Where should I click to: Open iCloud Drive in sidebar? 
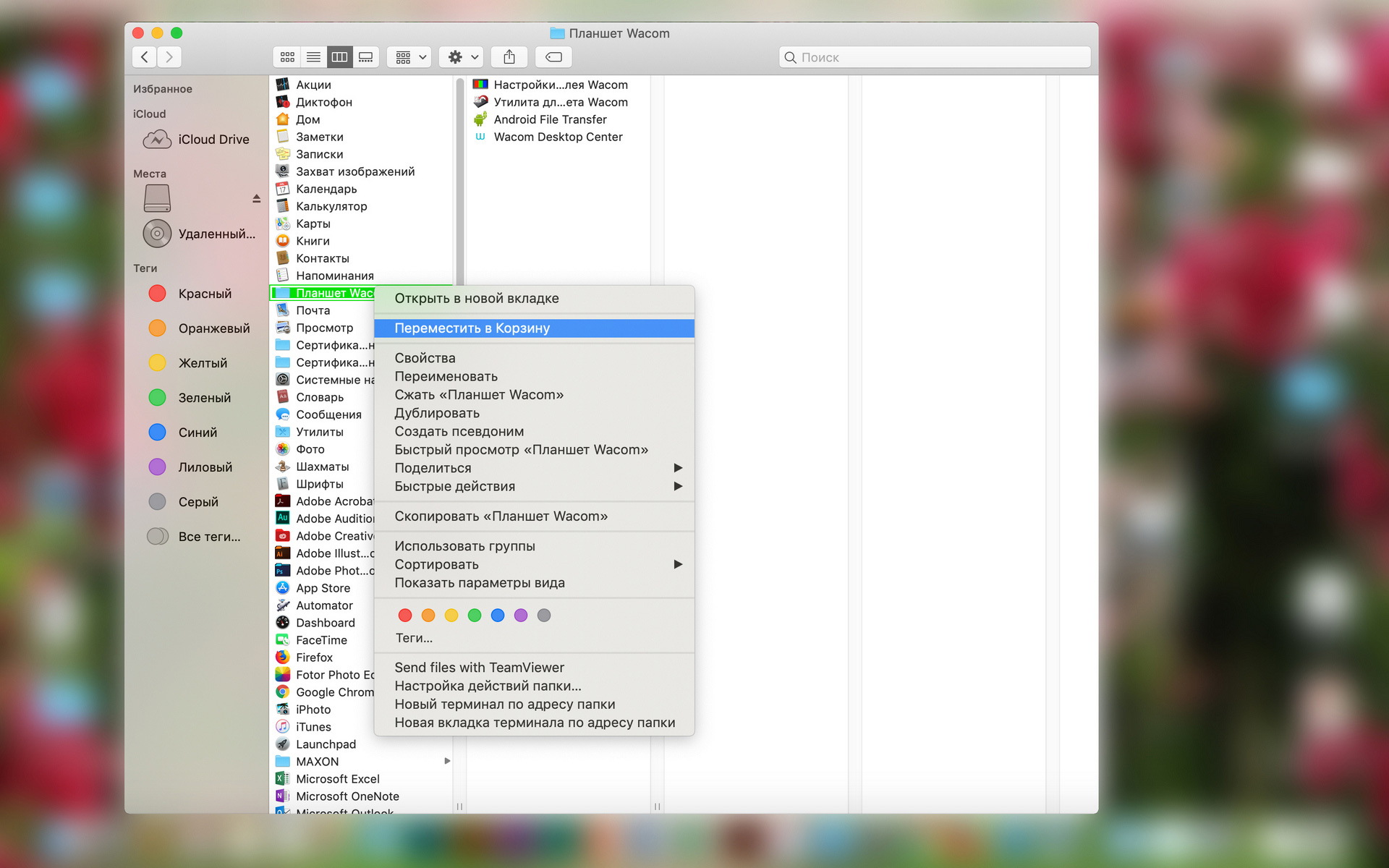point(197,140)
